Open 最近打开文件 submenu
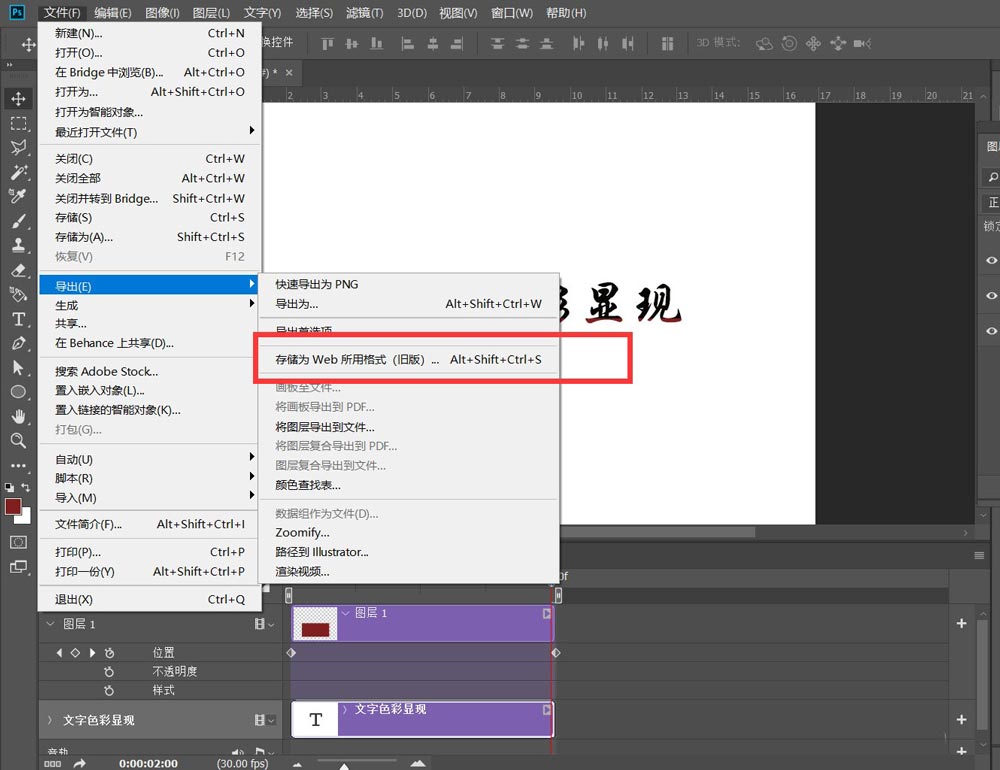Viewport: 1000px width, 770px height. [x=150, y=132]
